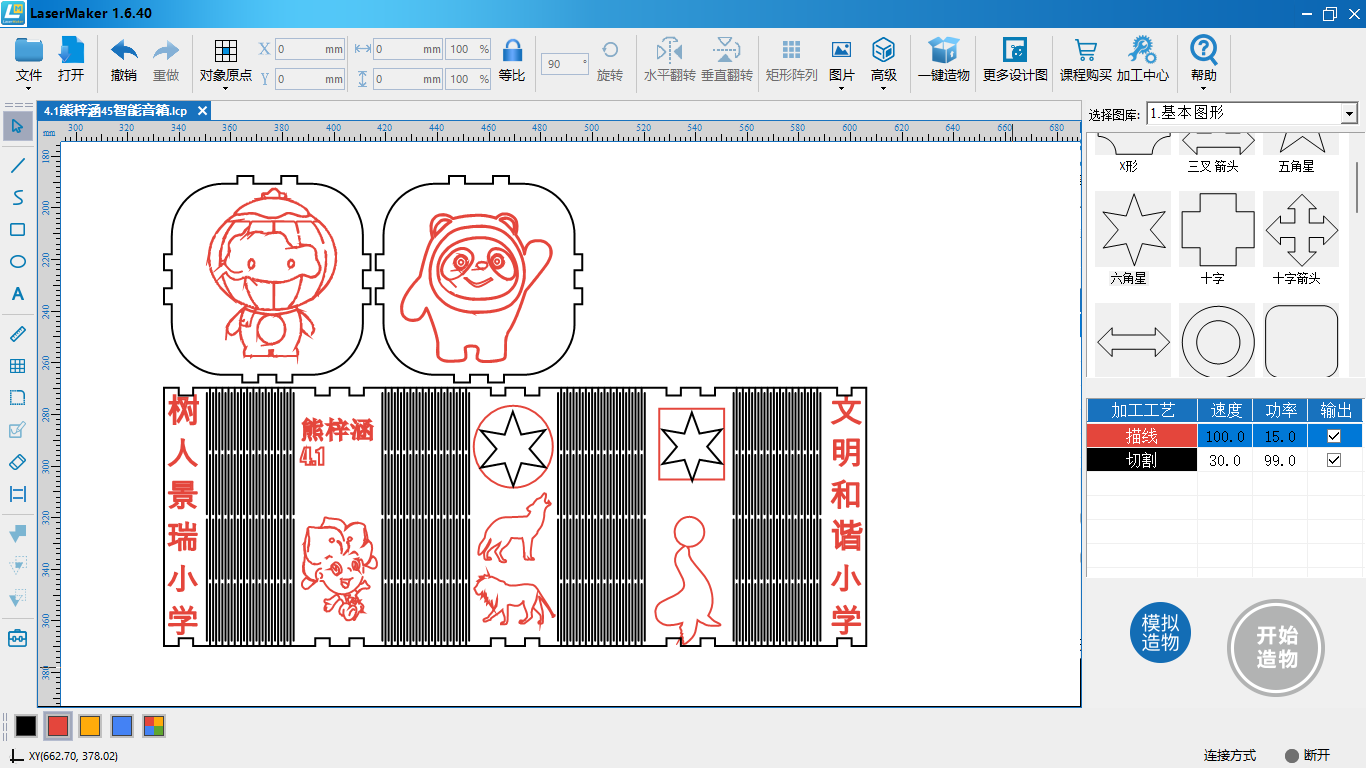Open 矩形阵列 rectangular array tool
This screenshot has width=1366, height=768.
tap(791, 50)
